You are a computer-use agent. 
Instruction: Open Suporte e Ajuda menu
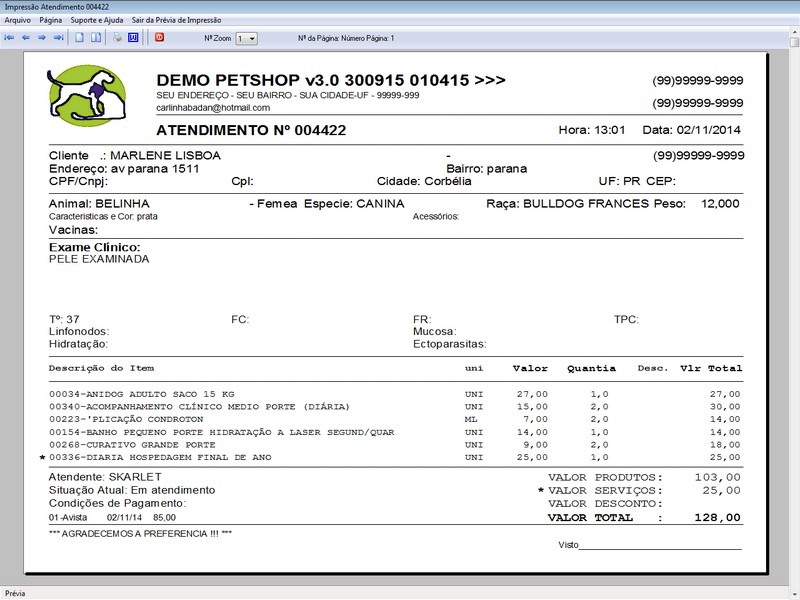pos(96,20)
